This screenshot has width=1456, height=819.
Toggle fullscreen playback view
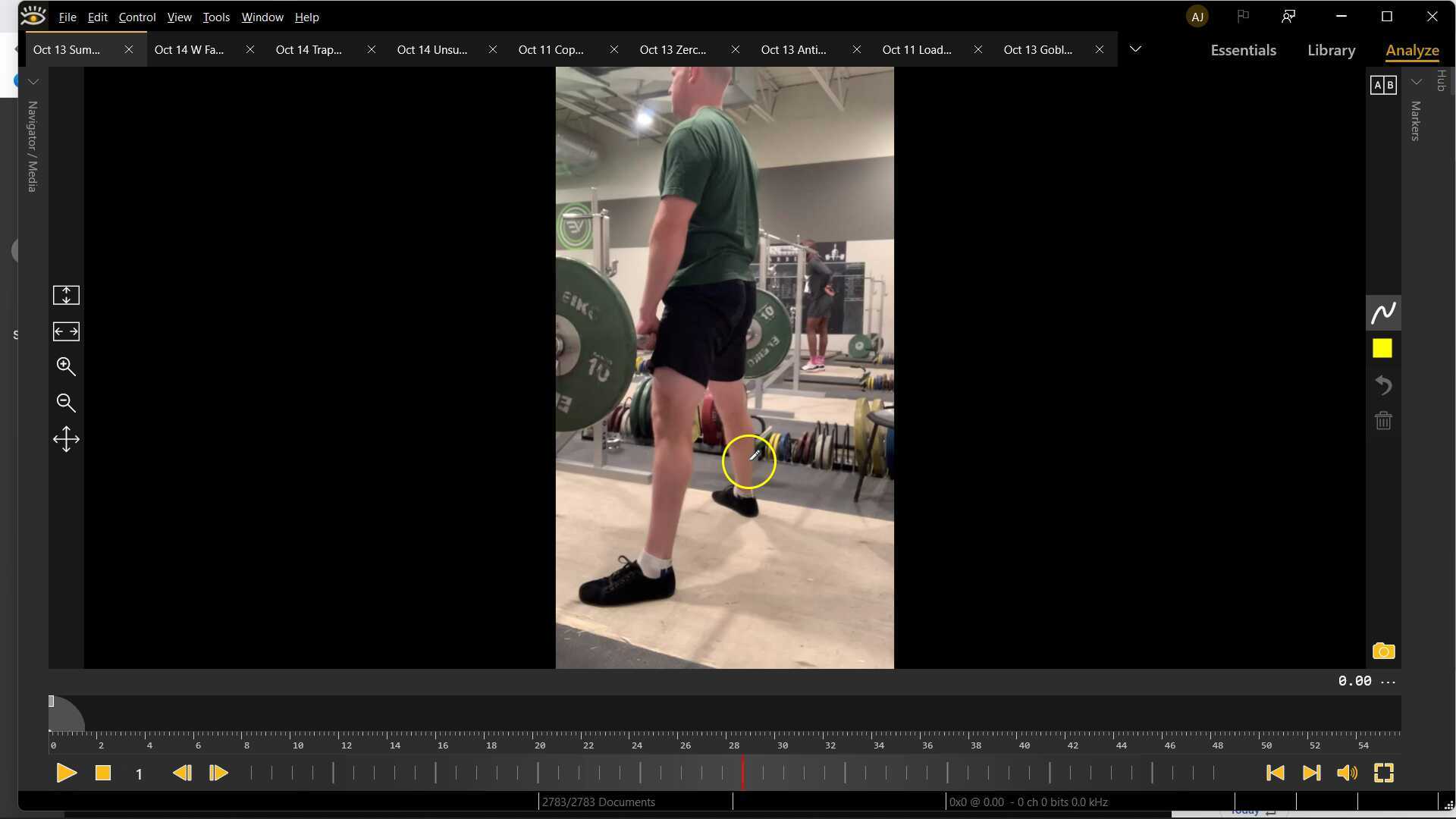(1384, 772)
